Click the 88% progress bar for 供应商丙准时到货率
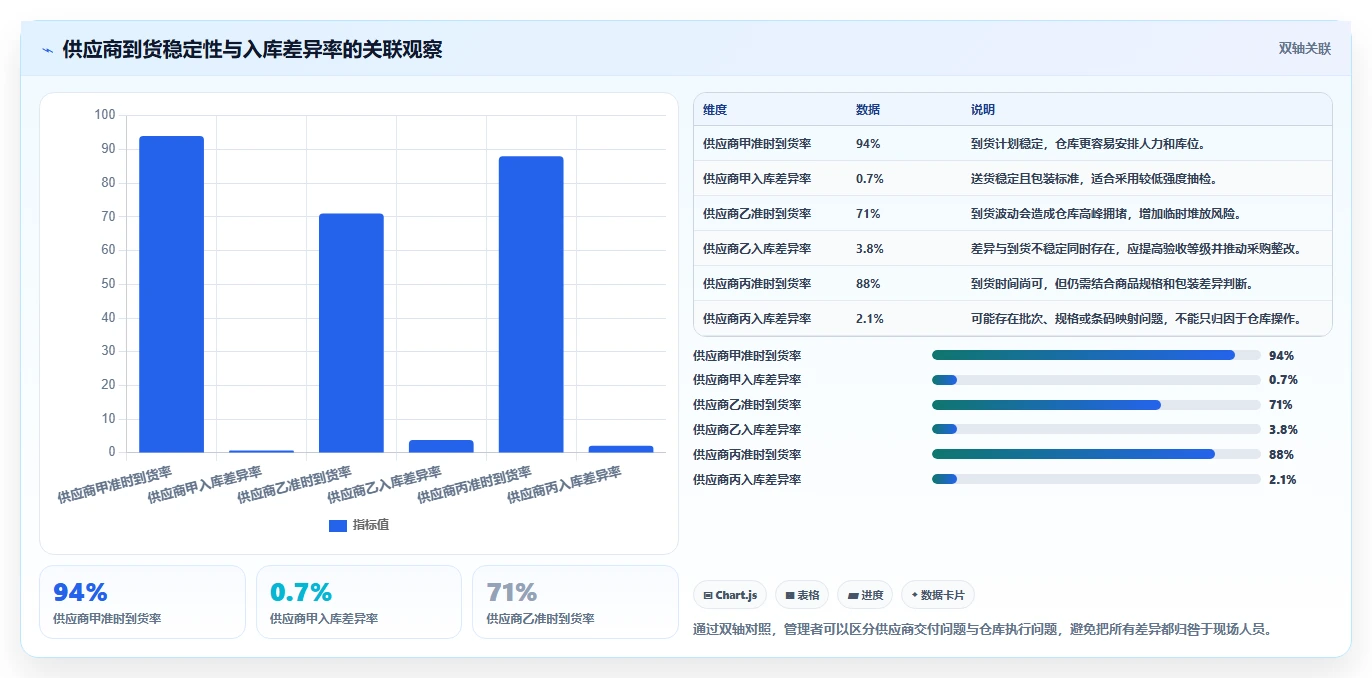The width and height of the screenshot is (1372, 678). pos(1096,455)
